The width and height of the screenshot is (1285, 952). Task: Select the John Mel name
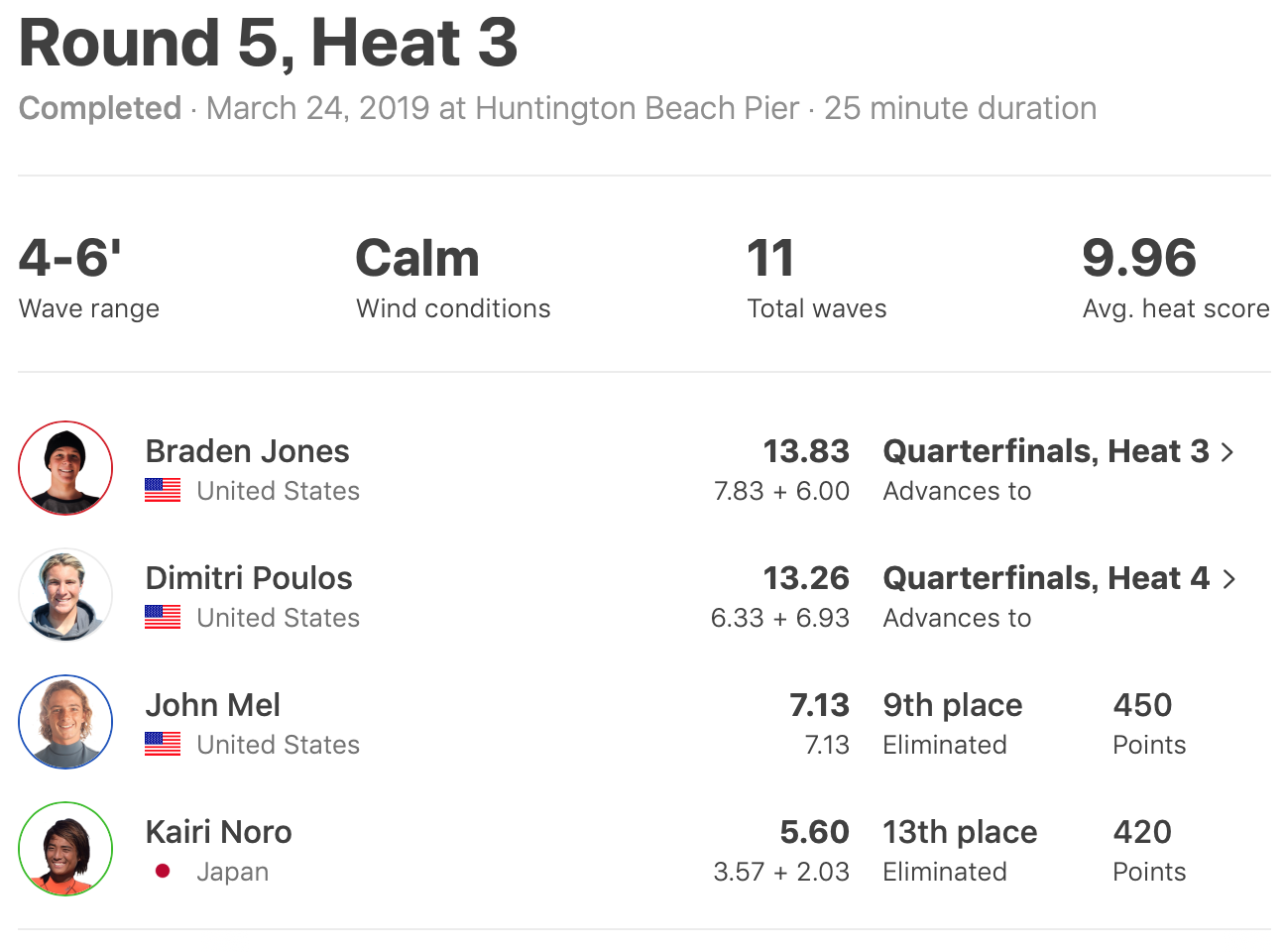(x=212, y=705)
